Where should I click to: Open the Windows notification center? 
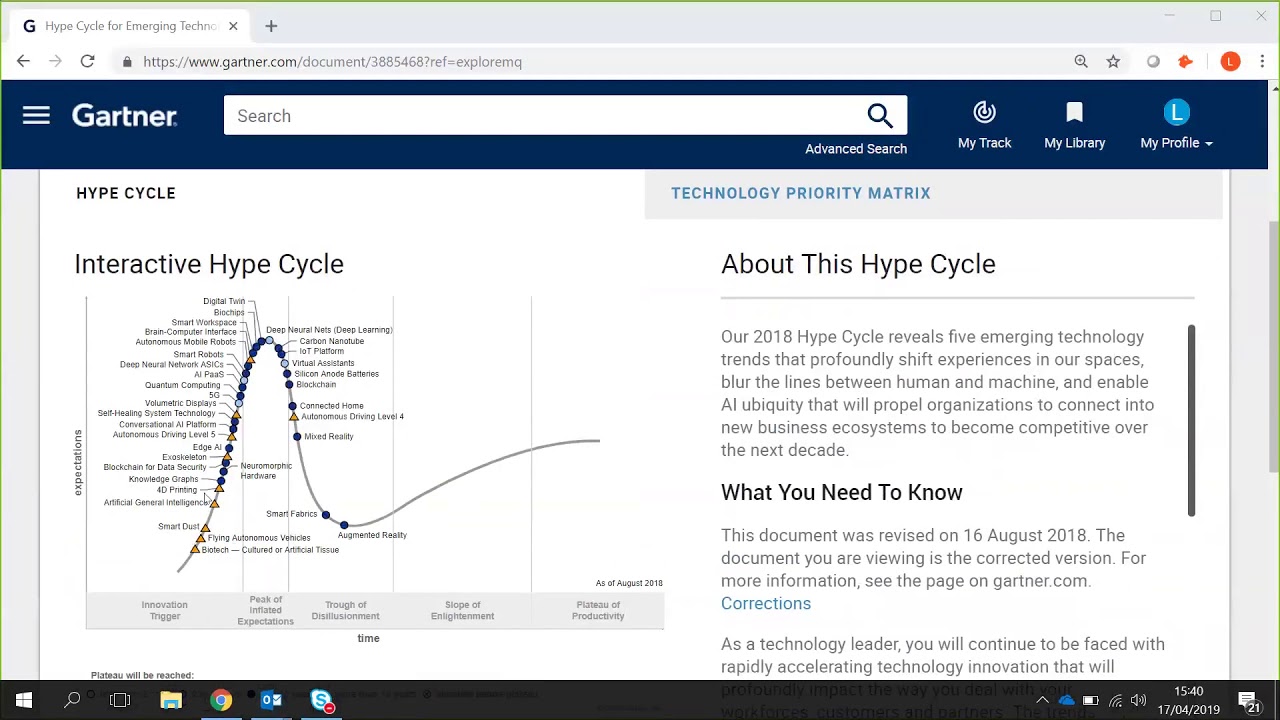point(1249,701)
